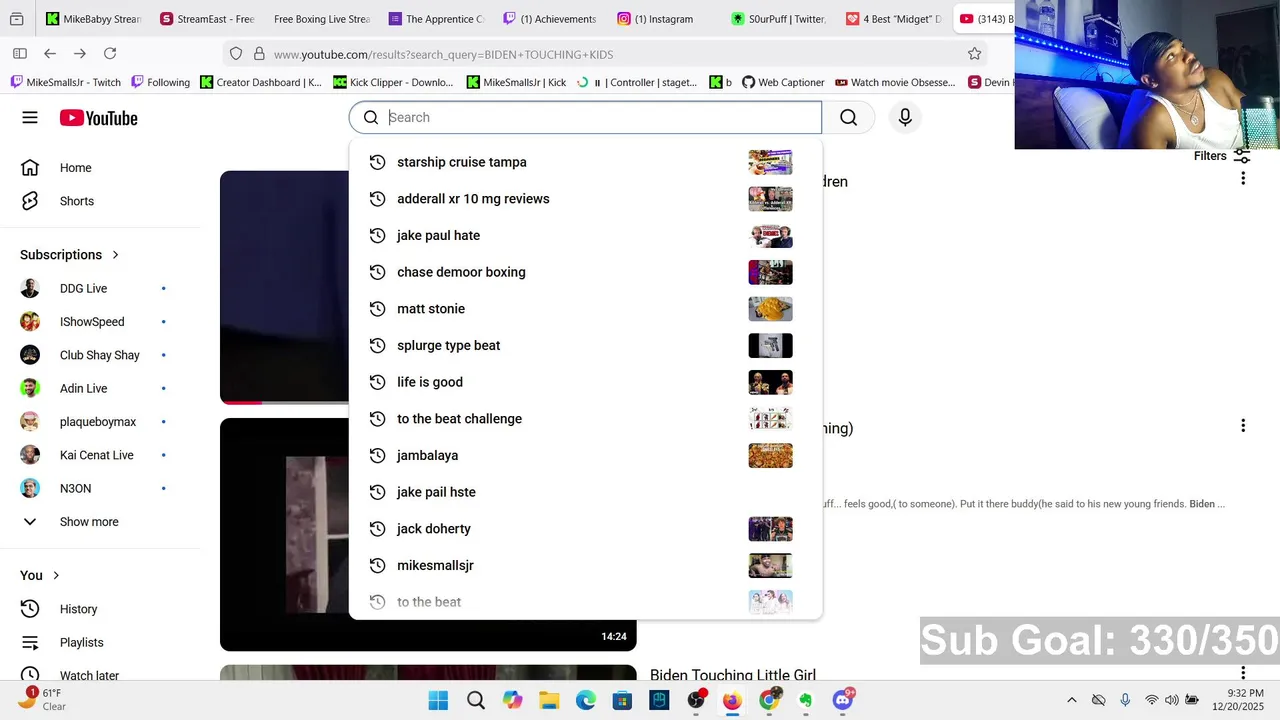Open the YouTube guide hamburger menu
This screenshot has width=1280, height=720.
click(x=30, y=118)
